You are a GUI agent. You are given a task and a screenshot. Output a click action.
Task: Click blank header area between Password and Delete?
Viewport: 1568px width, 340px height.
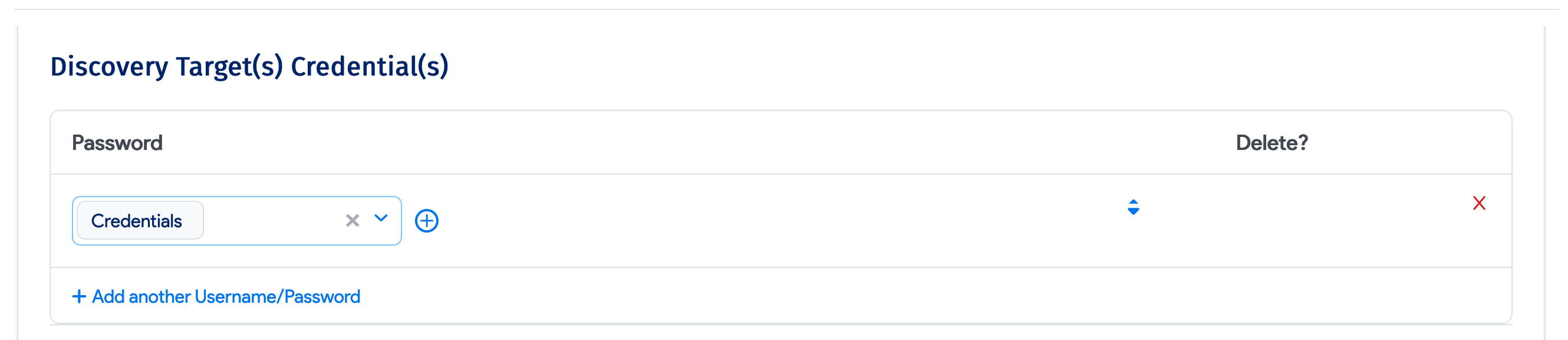pyautogui.click(x=670, y=143)
